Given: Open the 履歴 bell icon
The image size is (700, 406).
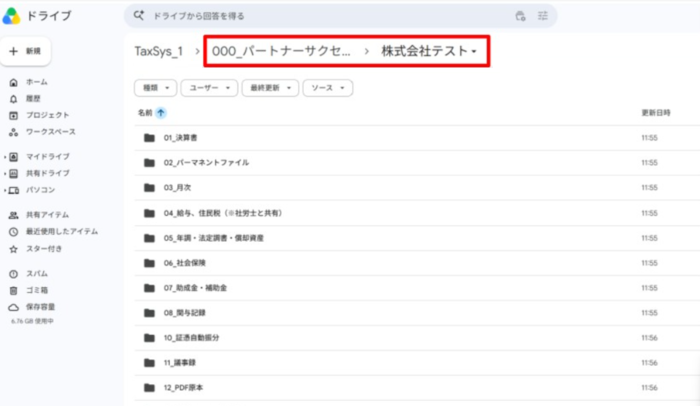Looking at the screenshot, I should [x=13, y=99].
